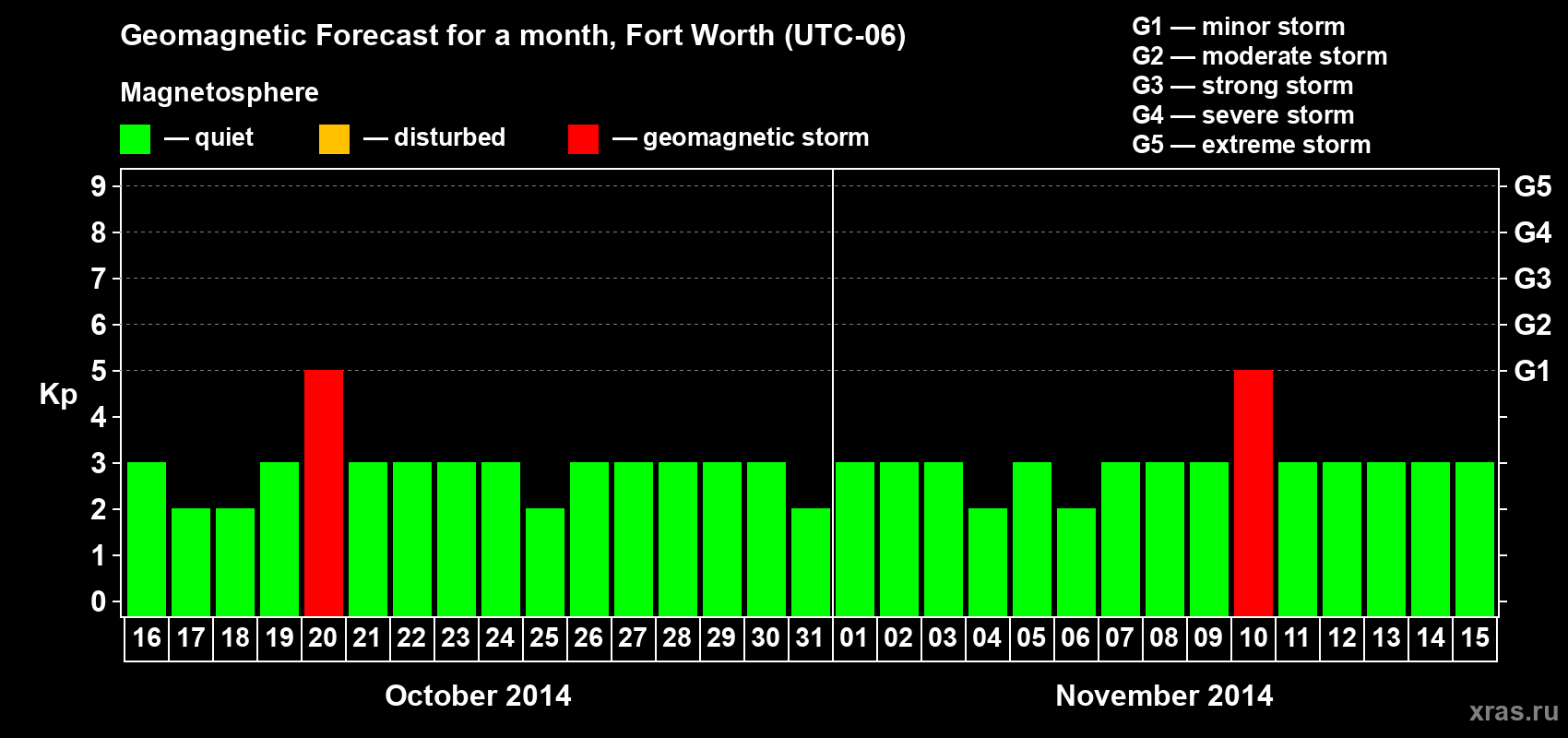This screenshot has width=1568, height=738.
Task: Click 'G5 — extreme storm' legend line
Action: (1252, 145)
